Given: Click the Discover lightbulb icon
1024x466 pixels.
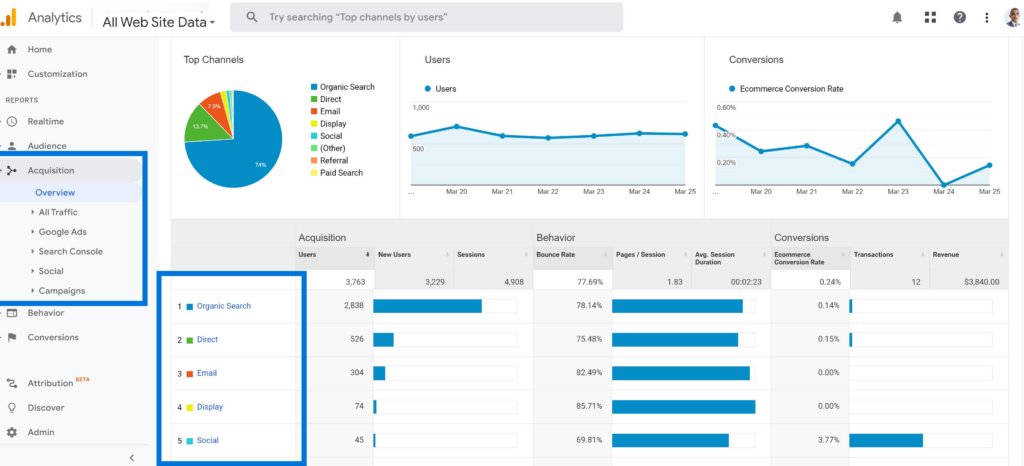Looking at the screenshot, I should [12, 408].
